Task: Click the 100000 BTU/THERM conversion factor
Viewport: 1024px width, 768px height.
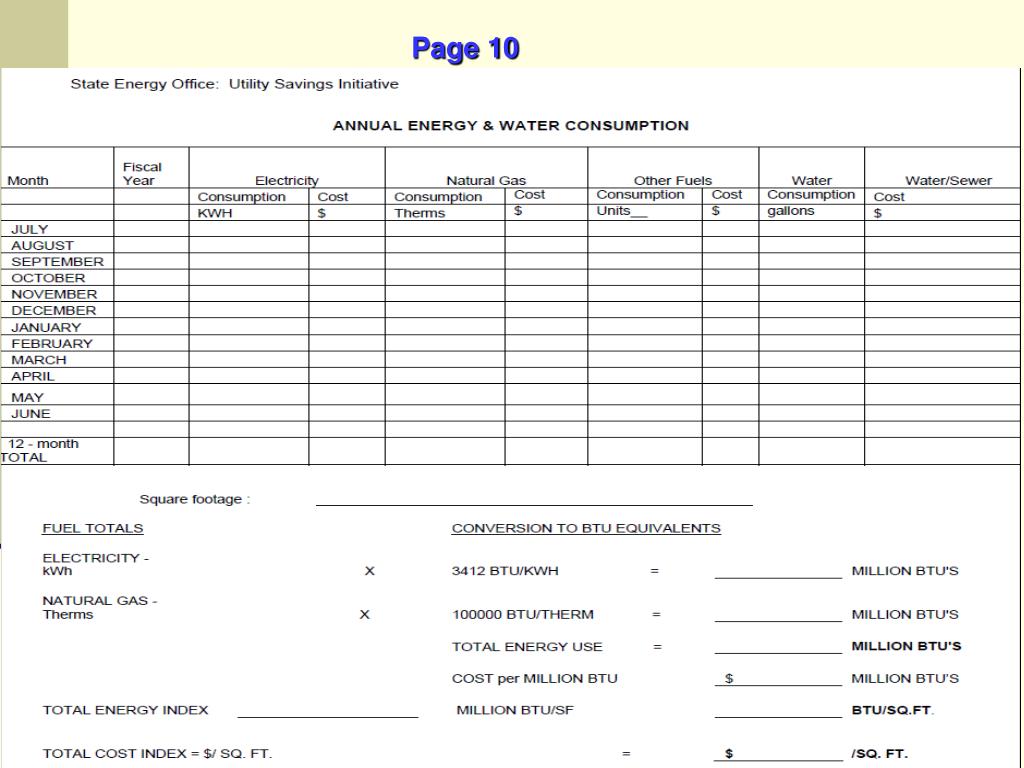Action: click(522, 615)
